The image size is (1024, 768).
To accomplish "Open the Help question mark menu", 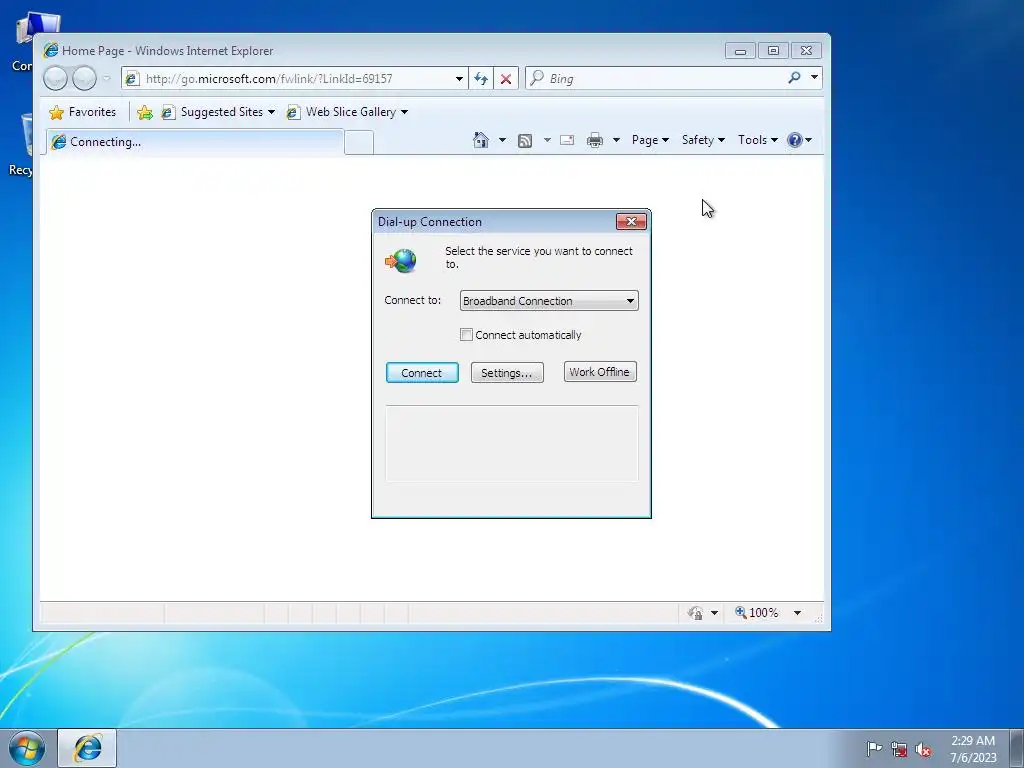I will pos(799,140).
